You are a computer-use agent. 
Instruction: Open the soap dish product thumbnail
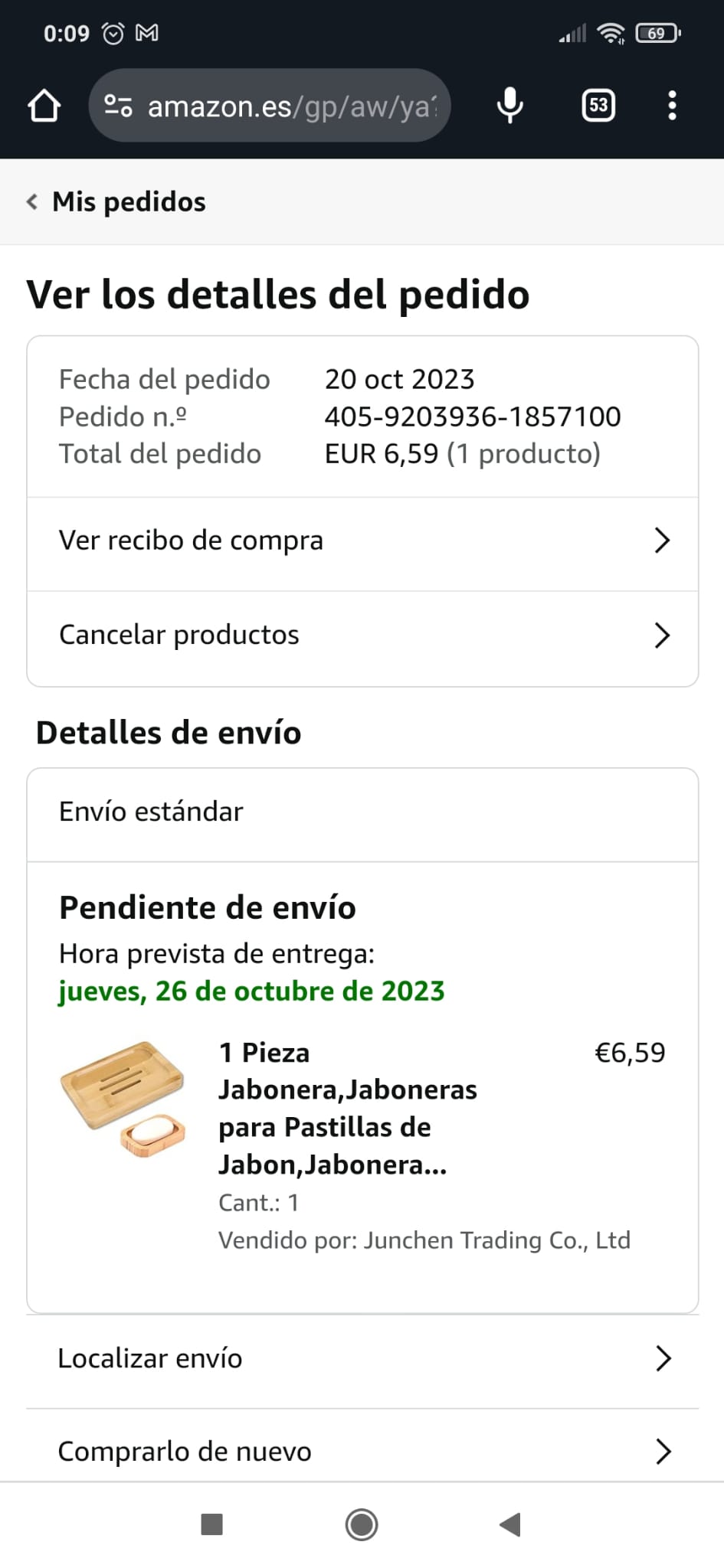point(123,1099)
